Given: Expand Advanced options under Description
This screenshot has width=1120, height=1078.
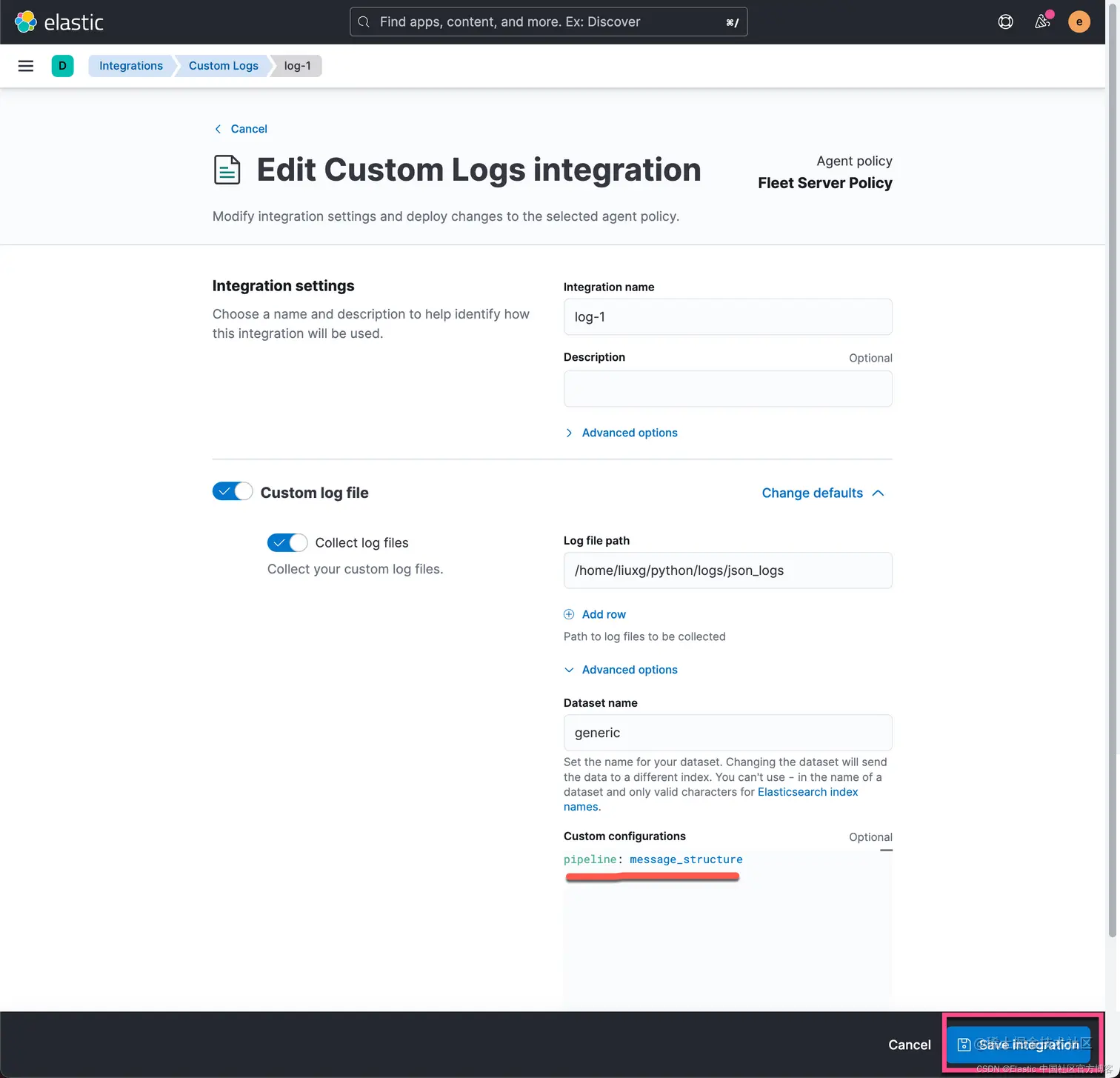Looking at the screenshot, I should (621, 433).
